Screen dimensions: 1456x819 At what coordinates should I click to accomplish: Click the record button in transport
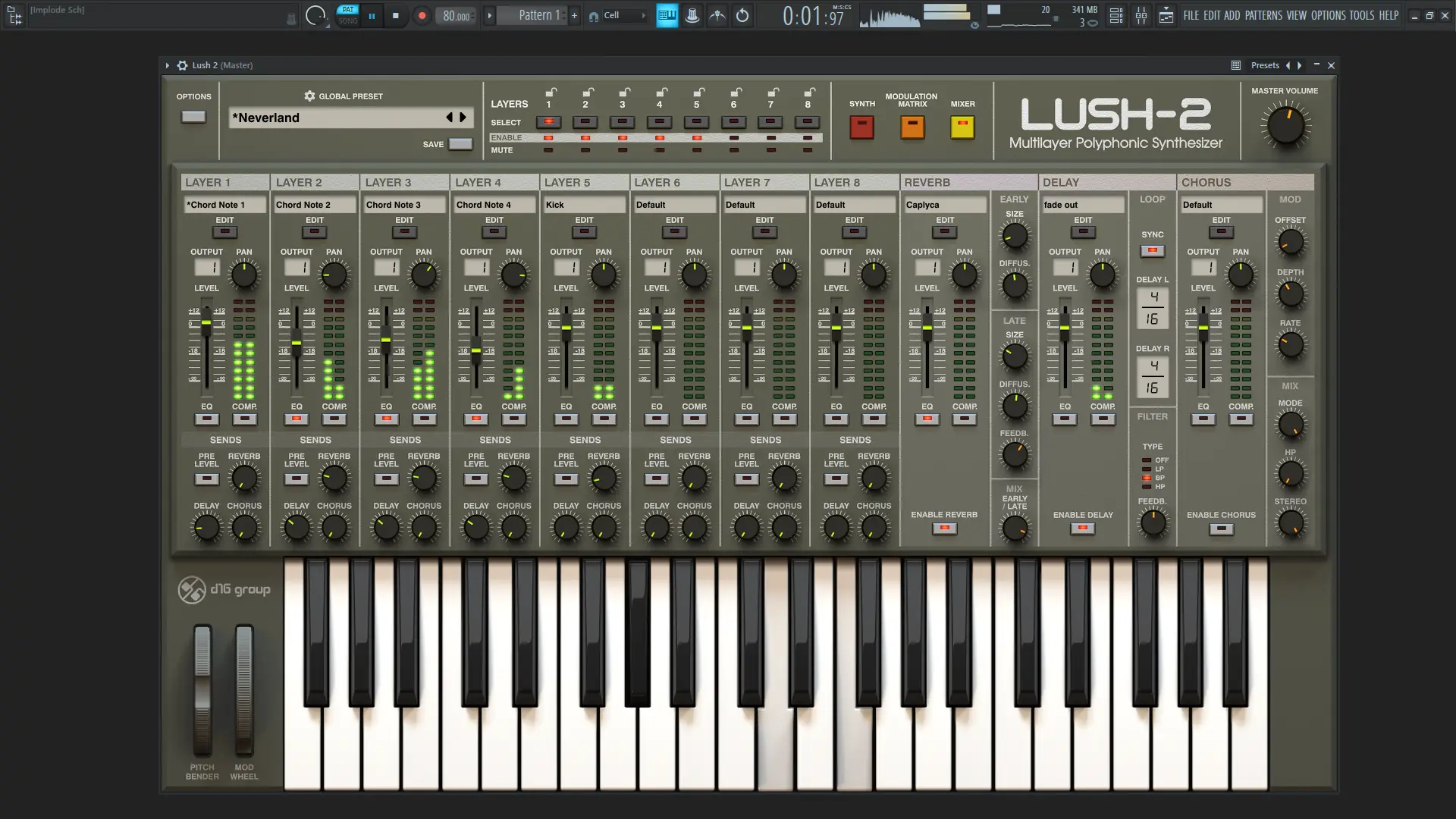422,16
